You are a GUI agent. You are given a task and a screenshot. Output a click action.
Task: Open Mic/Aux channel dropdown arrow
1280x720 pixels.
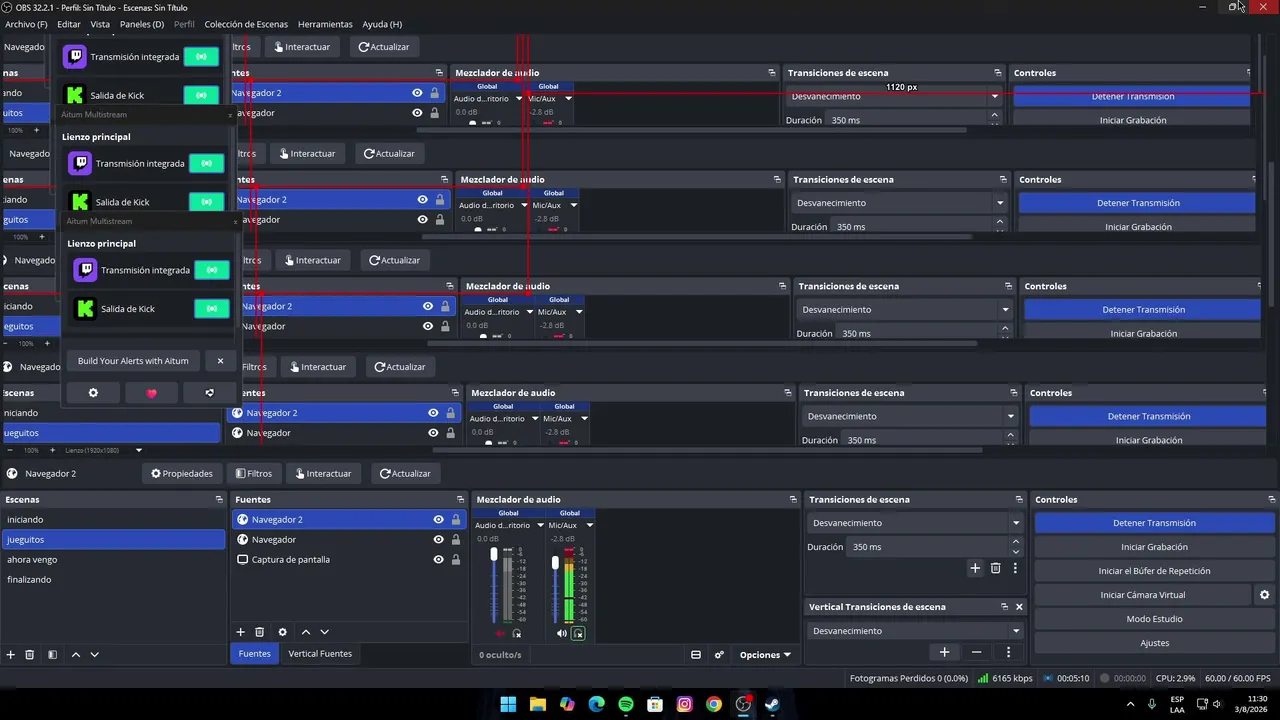click(589, 525)
